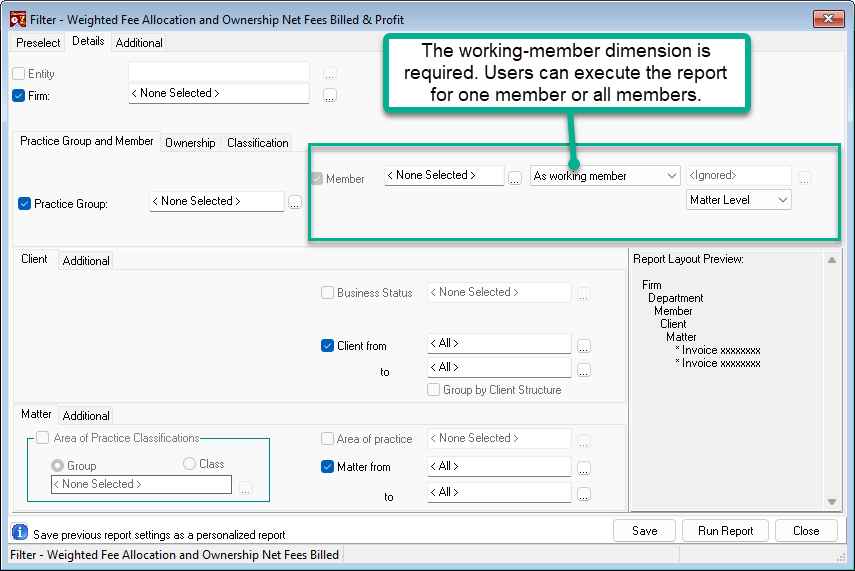Click the Firm None Selected field
The height and width of the screenshot is (571, 855).
(x=219, y=93)
